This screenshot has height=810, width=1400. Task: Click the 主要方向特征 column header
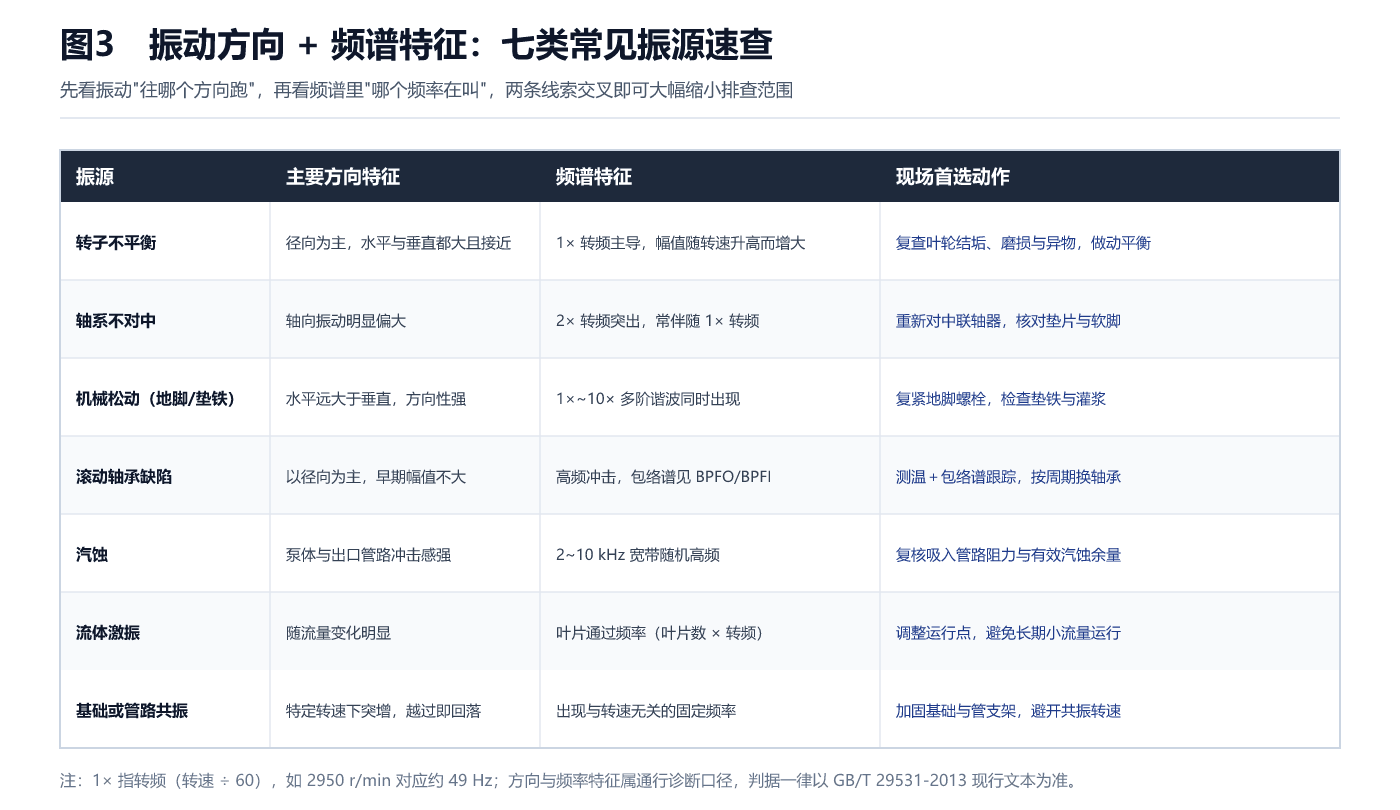tap(342, 177)
